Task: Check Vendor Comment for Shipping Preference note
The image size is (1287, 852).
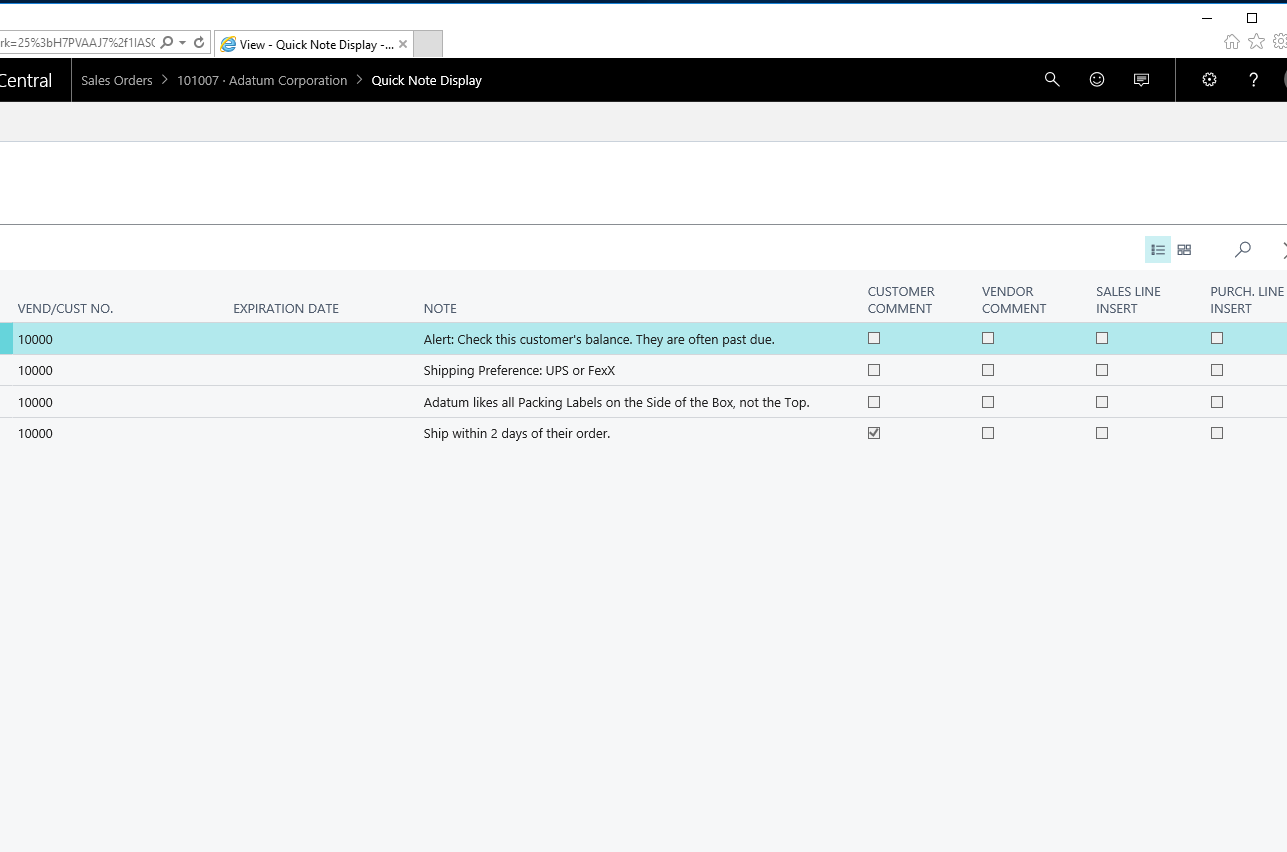Action: [988, 370]
